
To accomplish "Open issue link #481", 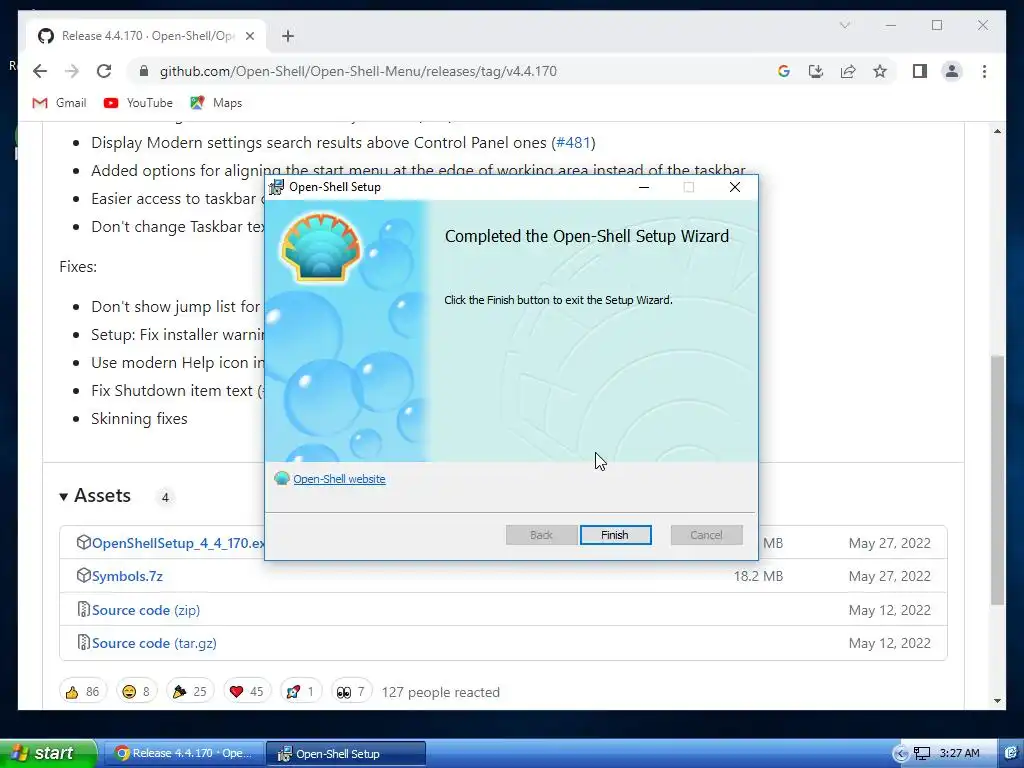I will click(573, 142).
